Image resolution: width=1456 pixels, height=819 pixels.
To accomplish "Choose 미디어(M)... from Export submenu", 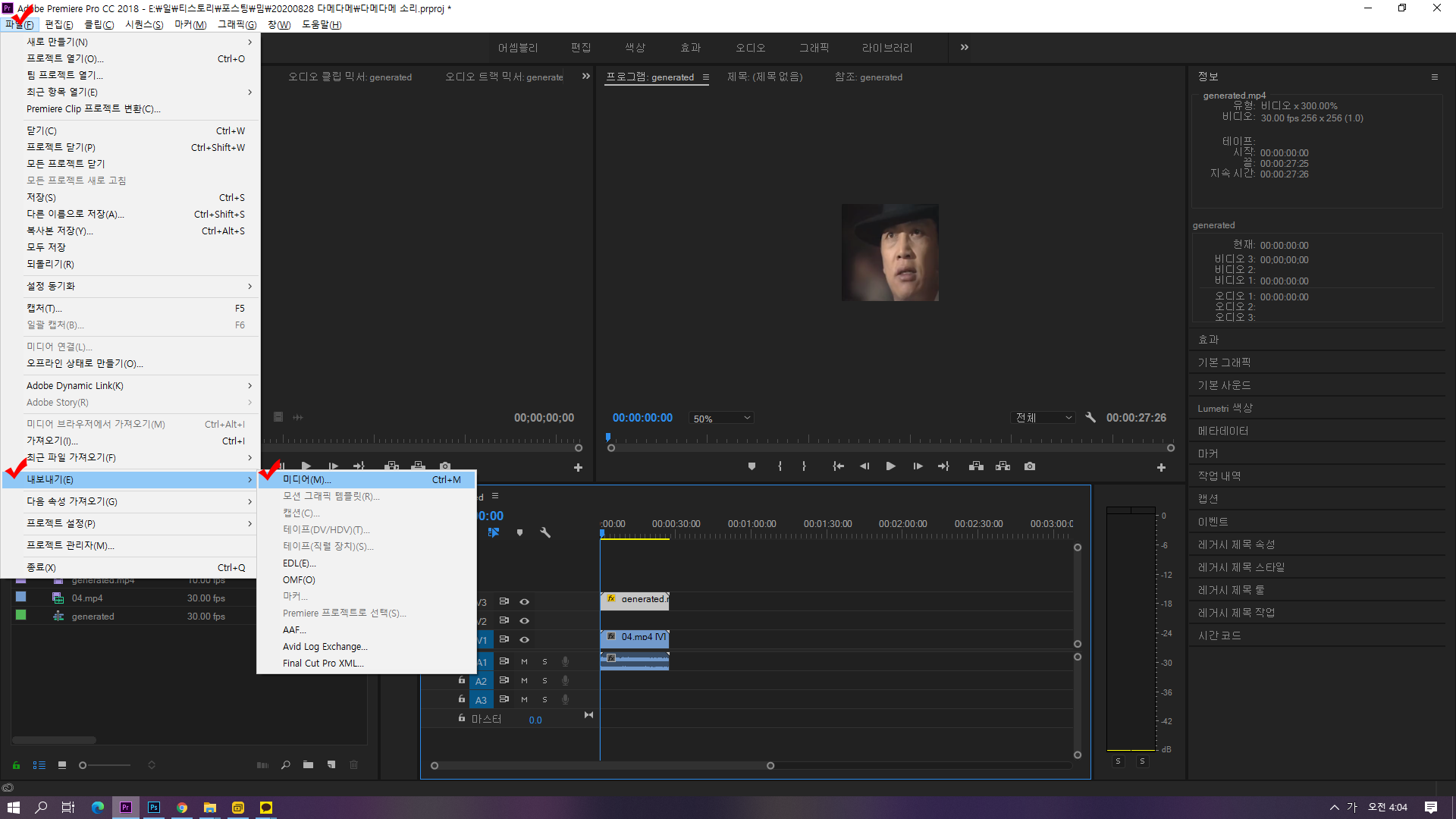I will pyautogui.click(x=306, y=479).
